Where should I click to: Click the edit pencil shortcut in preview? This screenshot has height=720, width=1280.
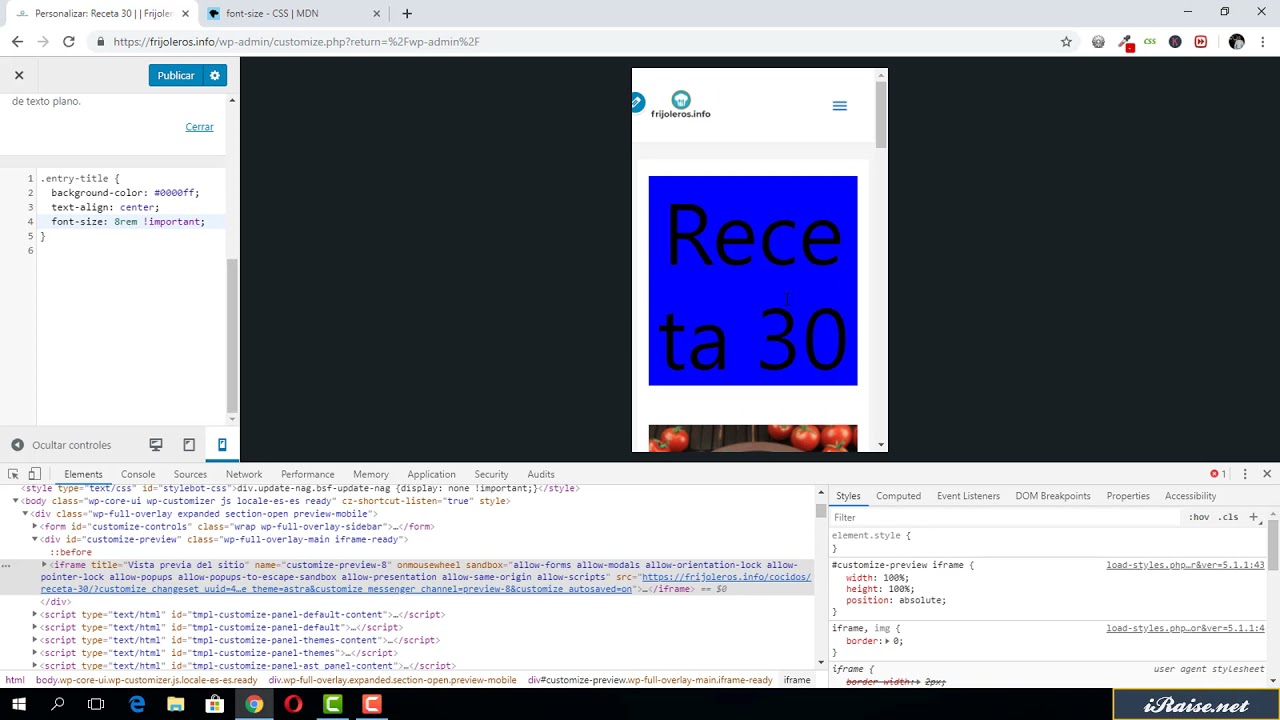click(637, 102)
